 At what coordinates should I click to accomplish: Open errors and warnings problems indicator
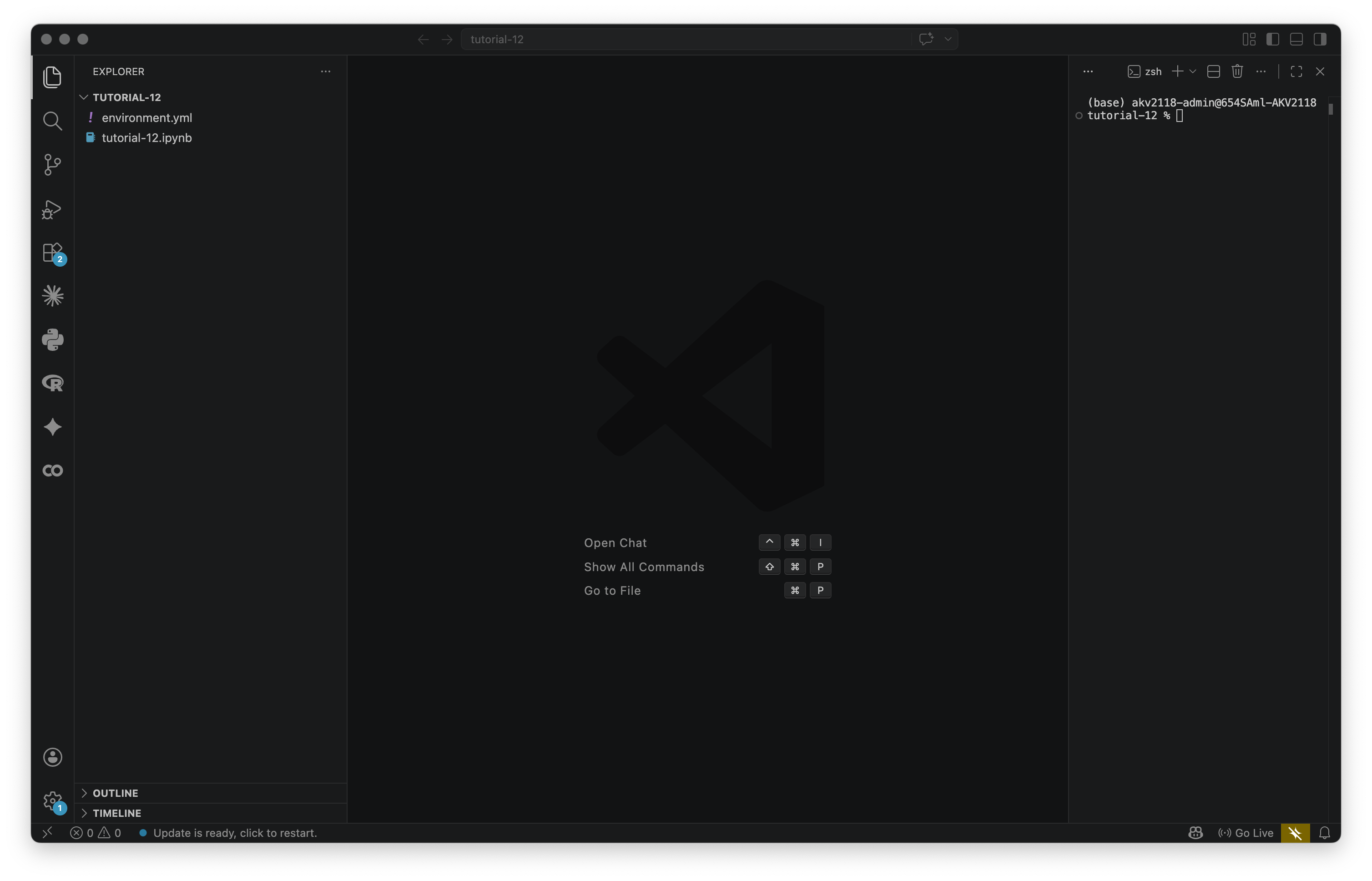96,832
